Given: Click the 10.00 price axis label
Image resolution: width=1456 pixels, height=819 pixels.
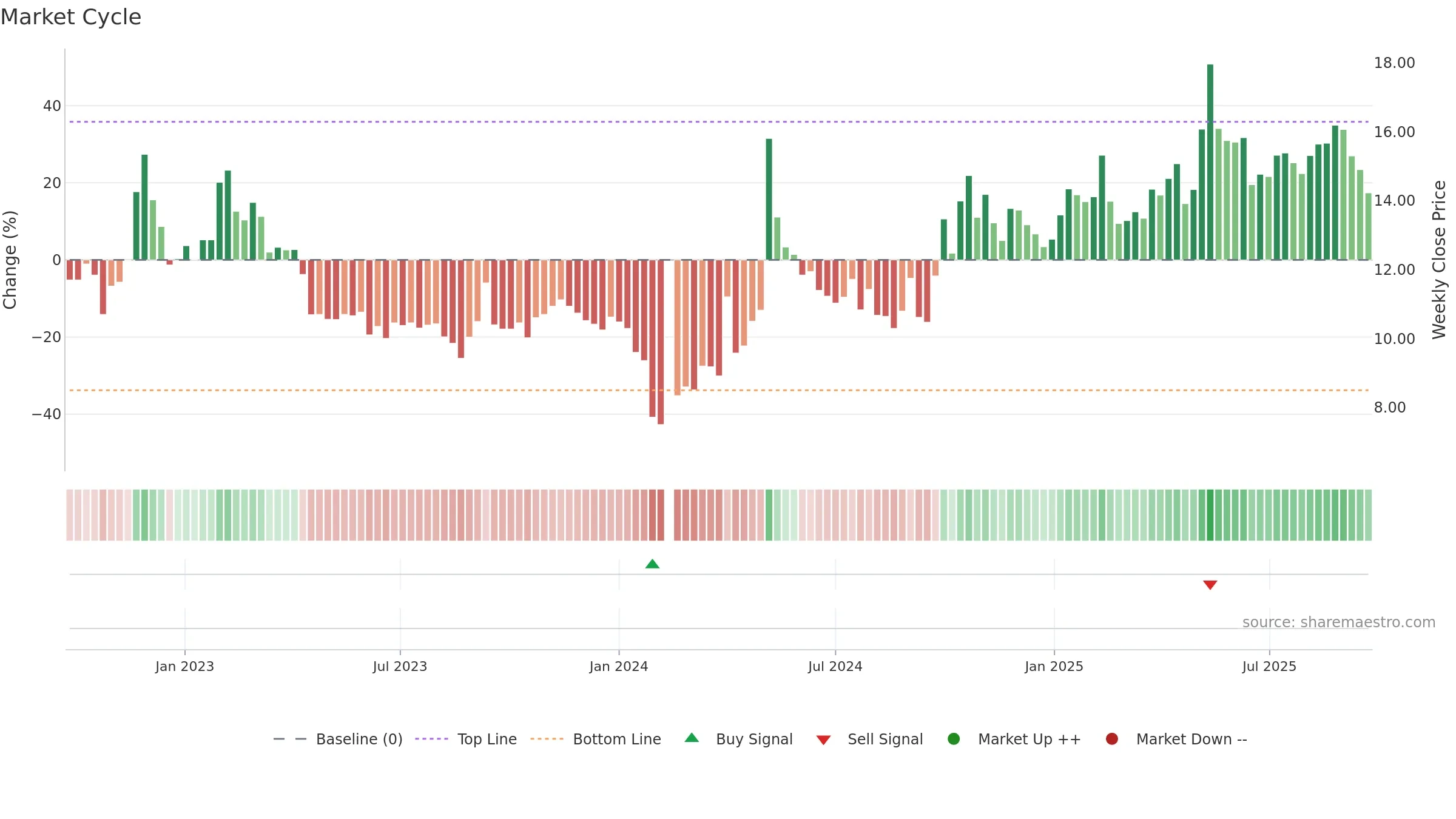Looking at the screenshot, I should pyautogui.click(x=1394, y=339).
